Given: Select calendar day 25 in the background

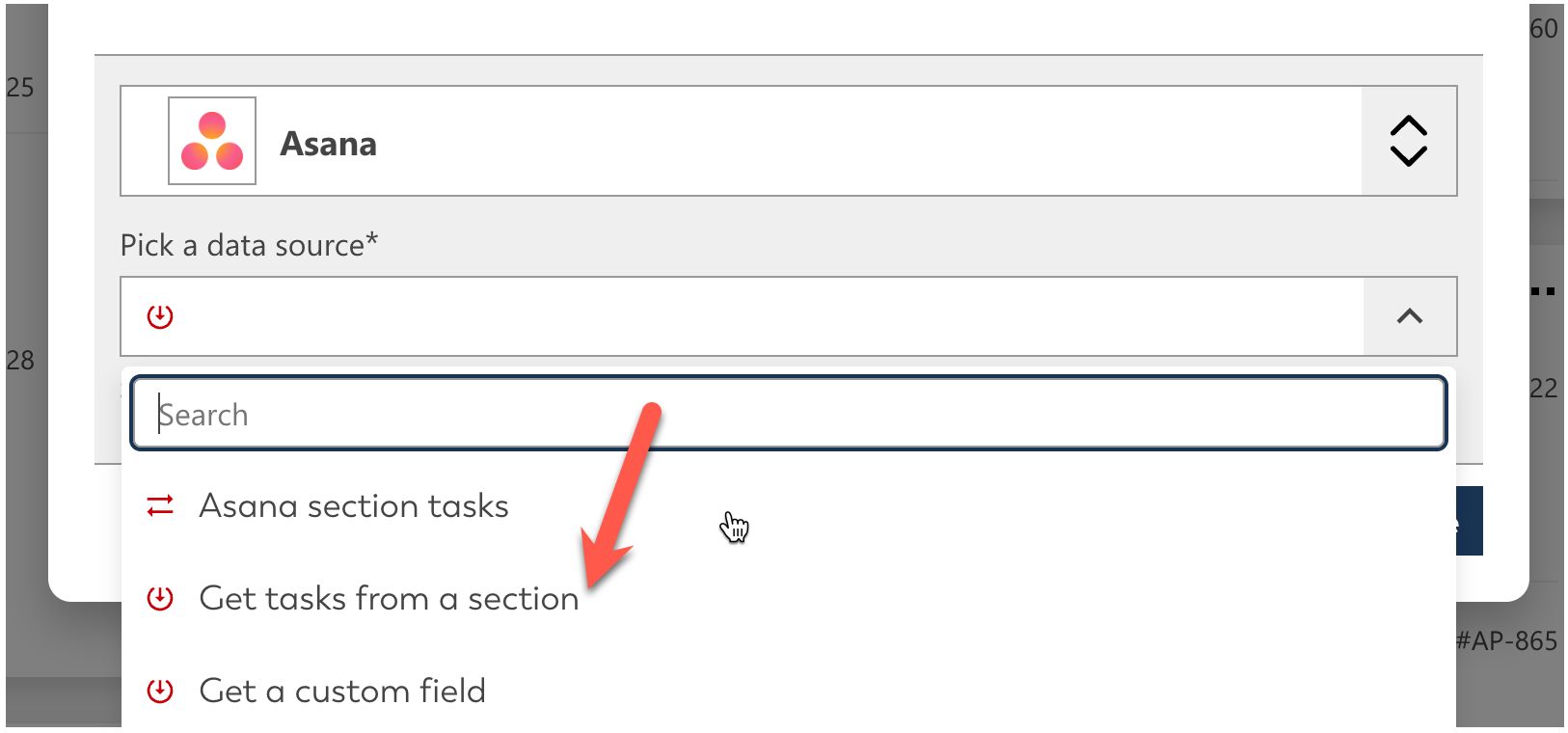Looking at the screenshot, I should click(20, 88).
